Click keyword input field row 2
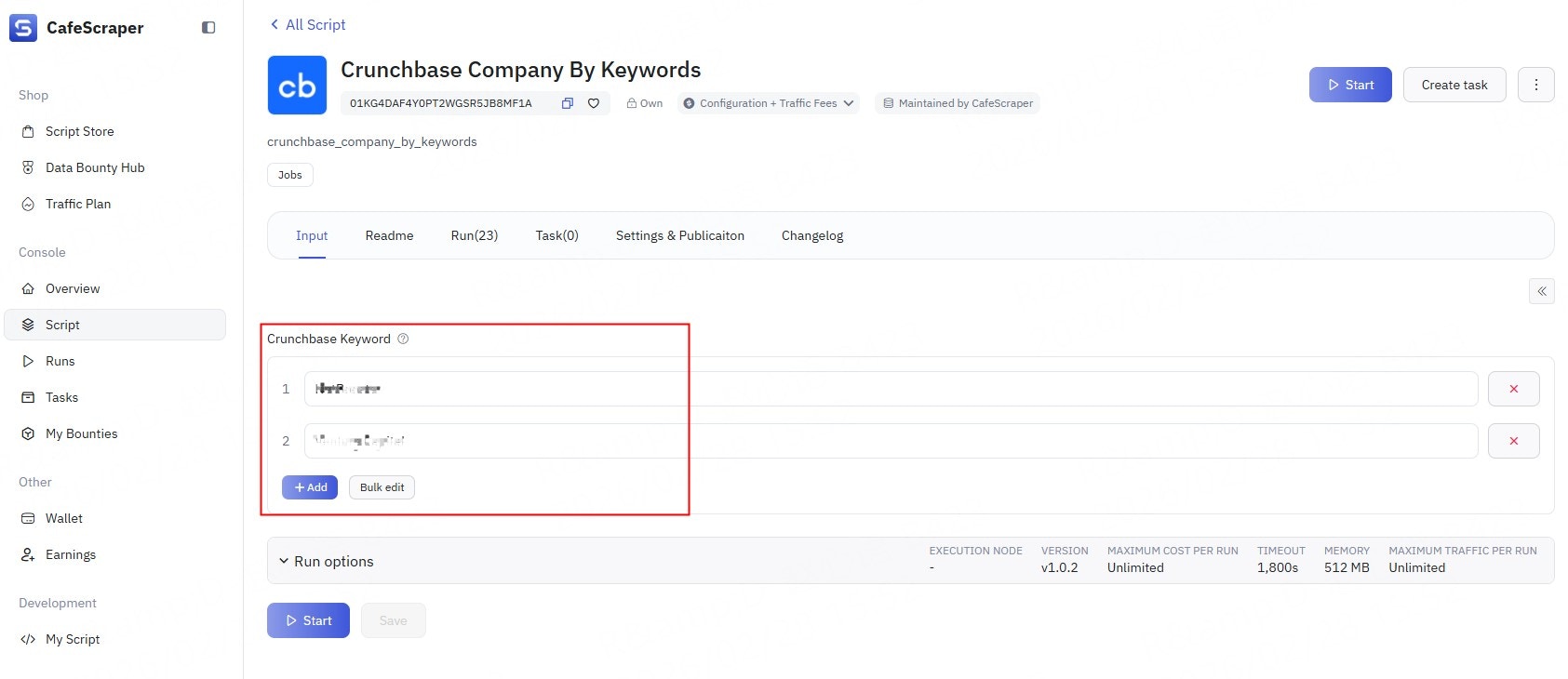 coord(891,441)
